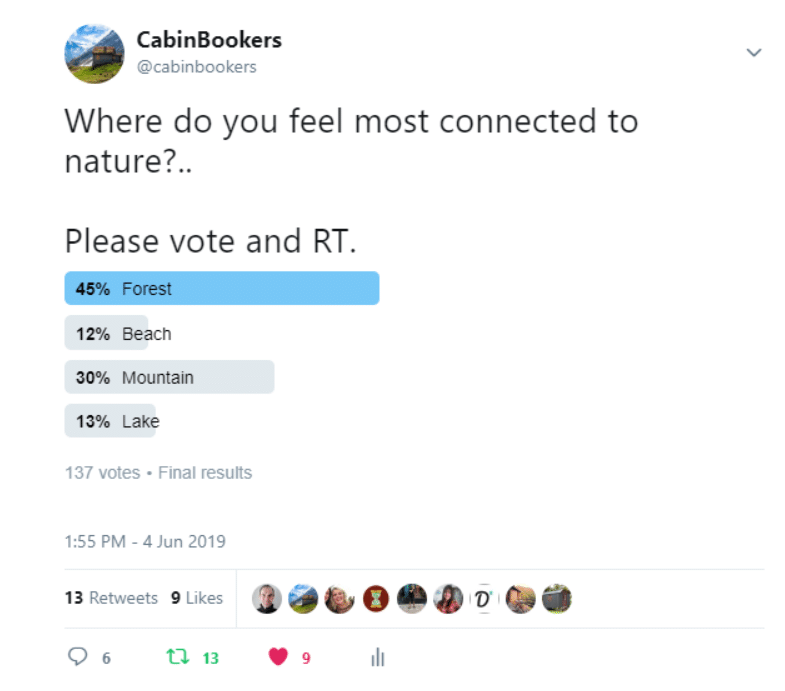Click the letter D avatar among likers

484,598
